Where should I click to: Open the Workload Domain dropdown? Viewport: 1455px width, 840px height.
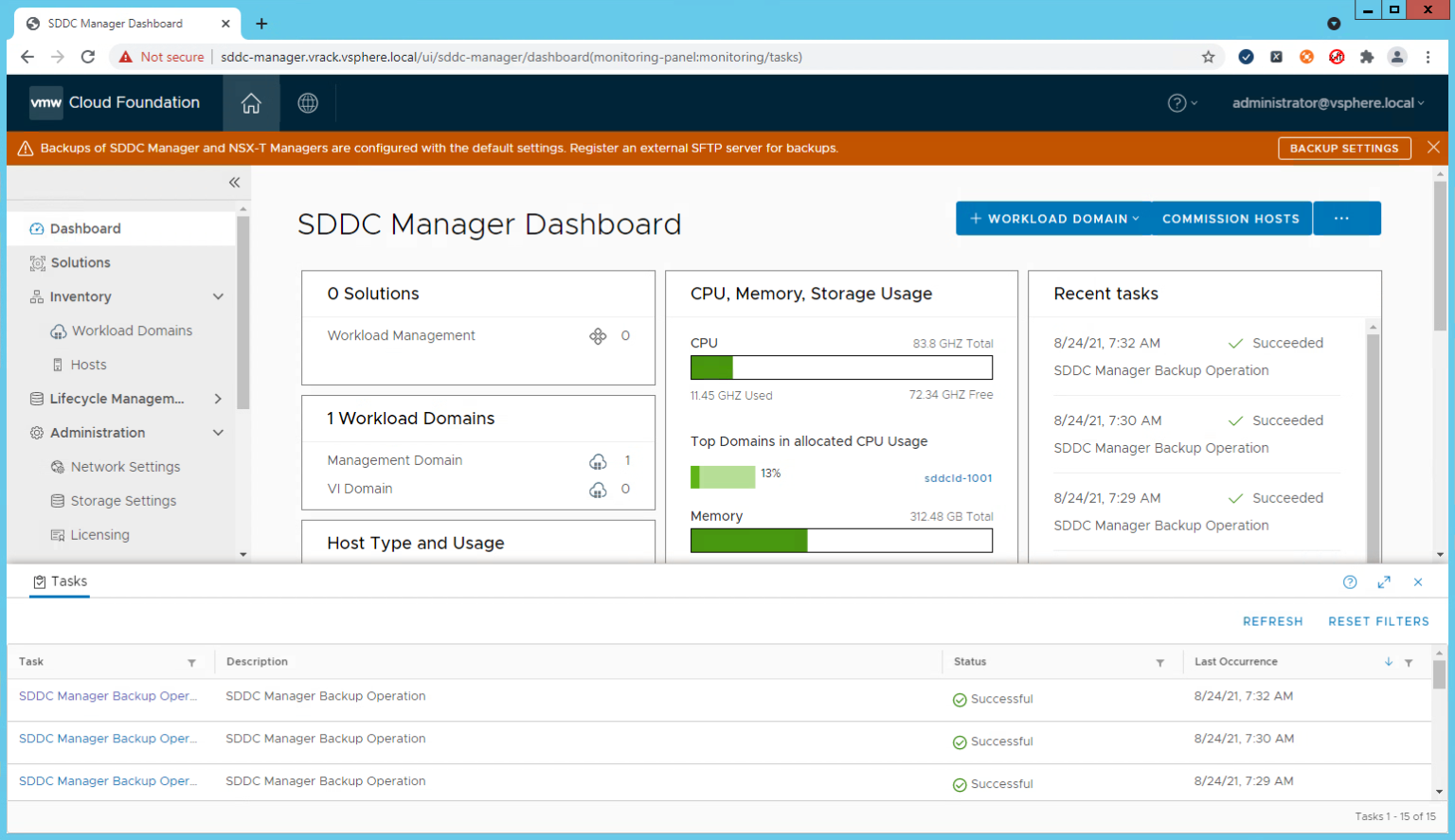pos(1052,218)
